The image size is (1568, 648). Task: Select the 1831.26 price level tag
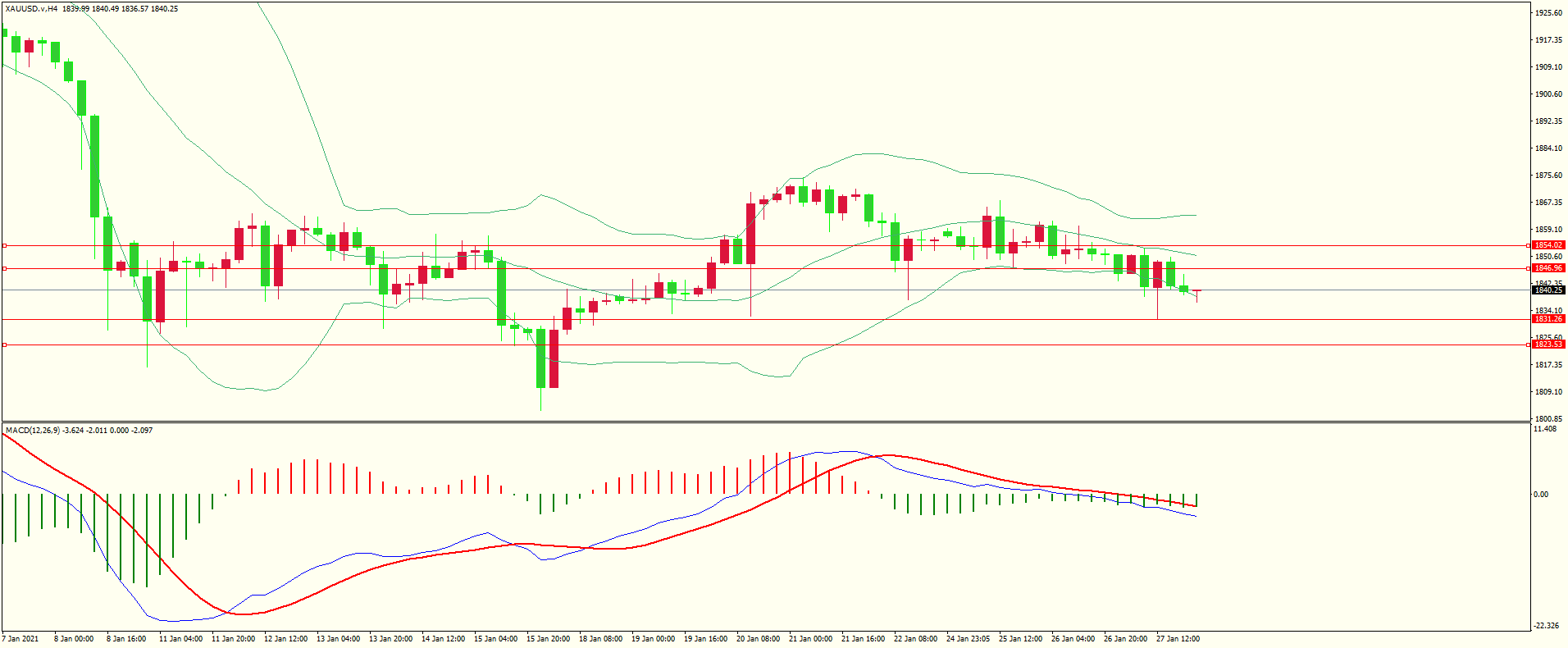[1548, 319]
